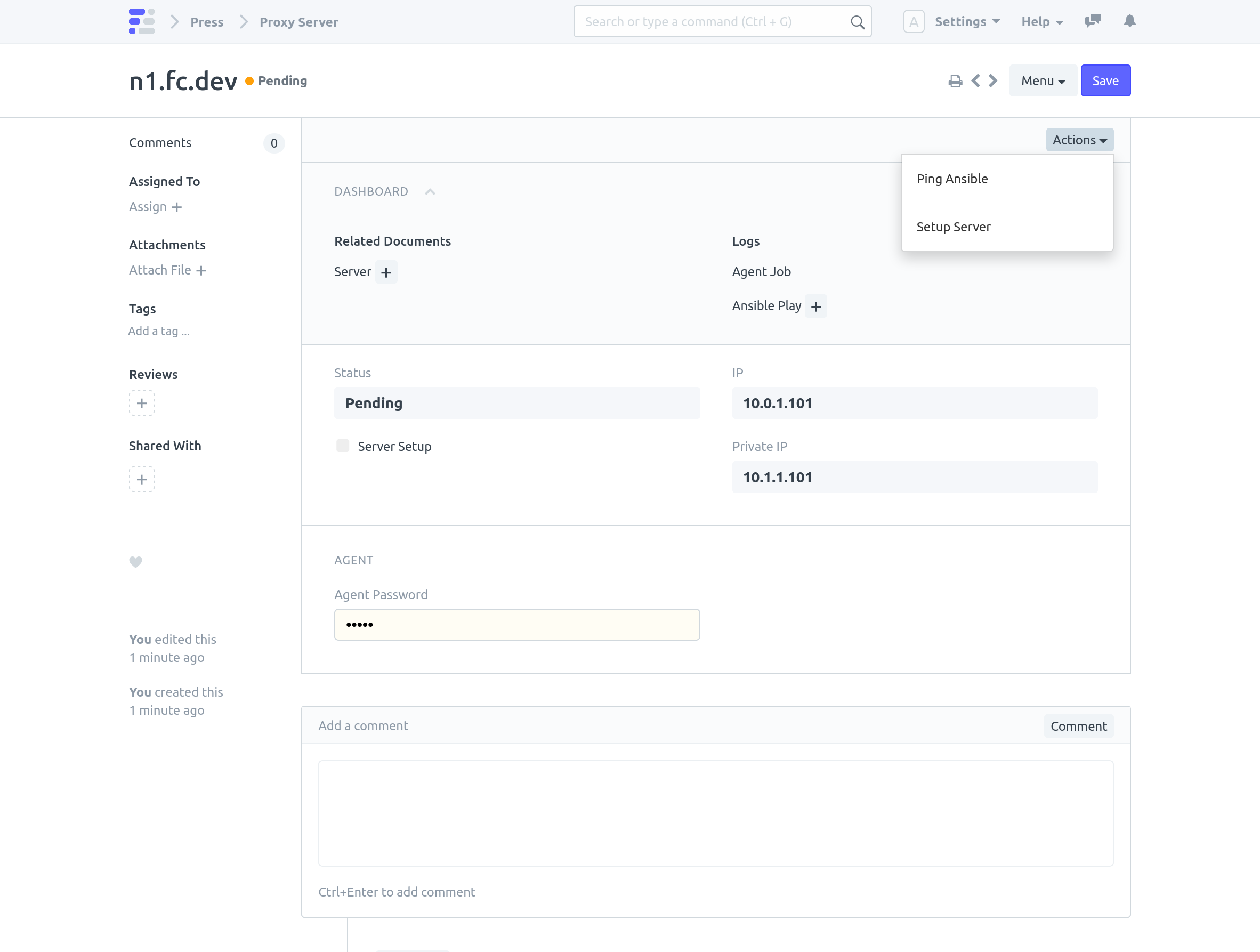Toggle the Server Setup checkbox

[x=342, y=446]
